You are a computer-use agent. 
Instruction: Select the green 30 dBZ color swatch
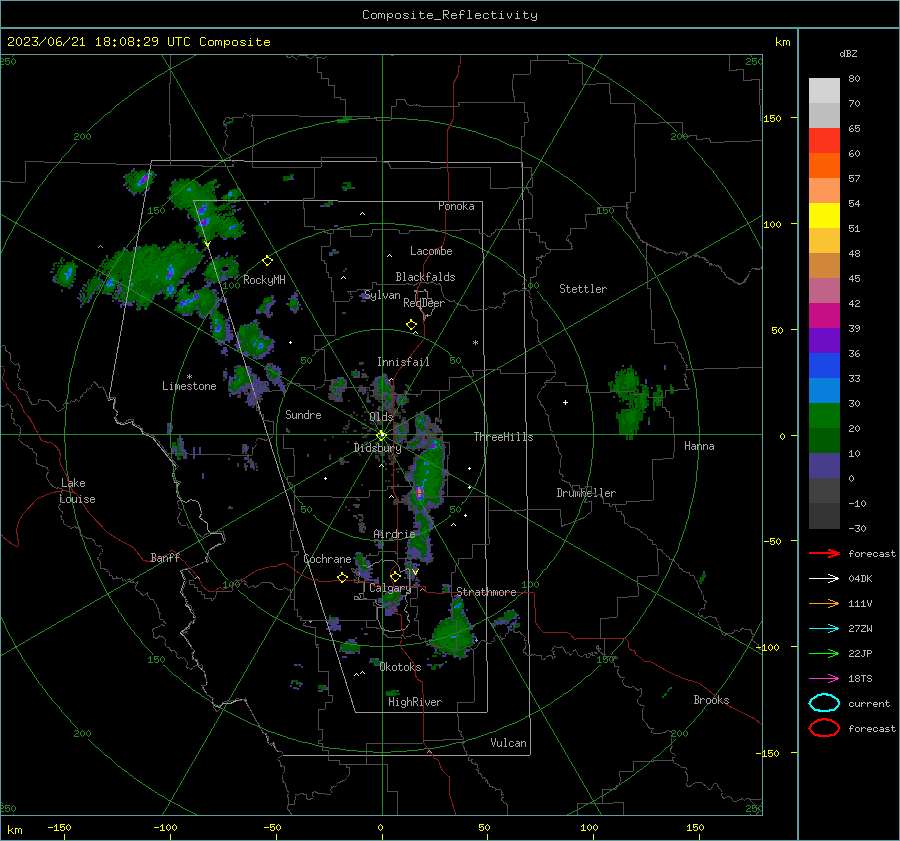pos(824,415)
